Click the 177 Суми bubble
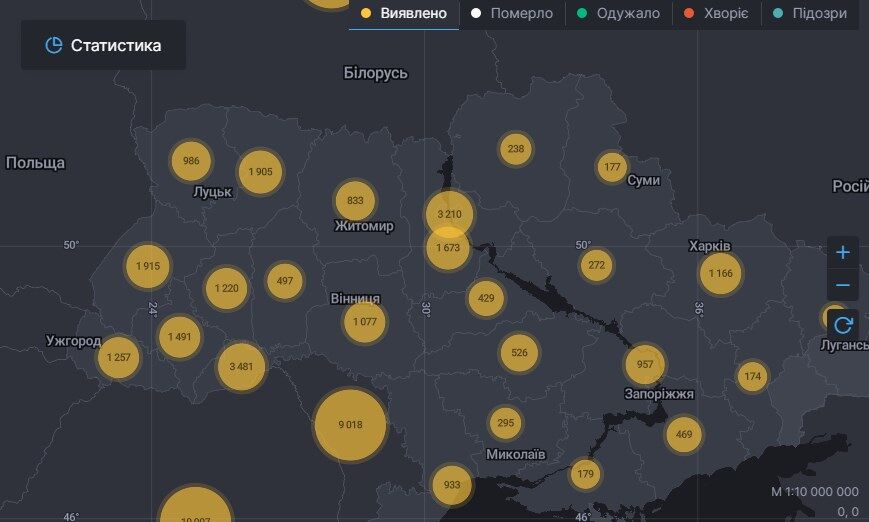This screenshot has width=869, height=522. (612, 167)
